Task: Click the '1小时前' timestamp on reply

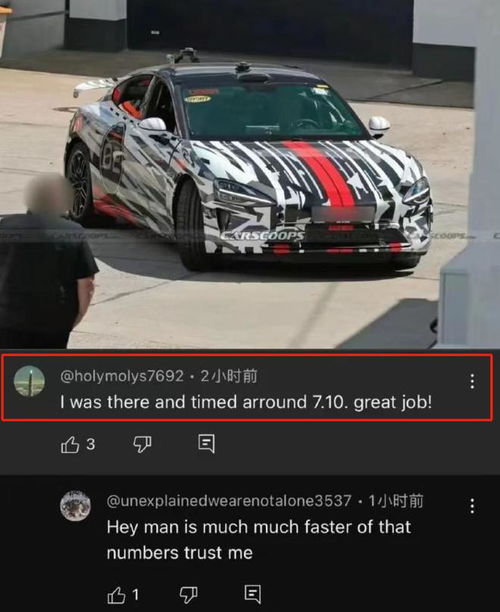Action: [396, 501]
